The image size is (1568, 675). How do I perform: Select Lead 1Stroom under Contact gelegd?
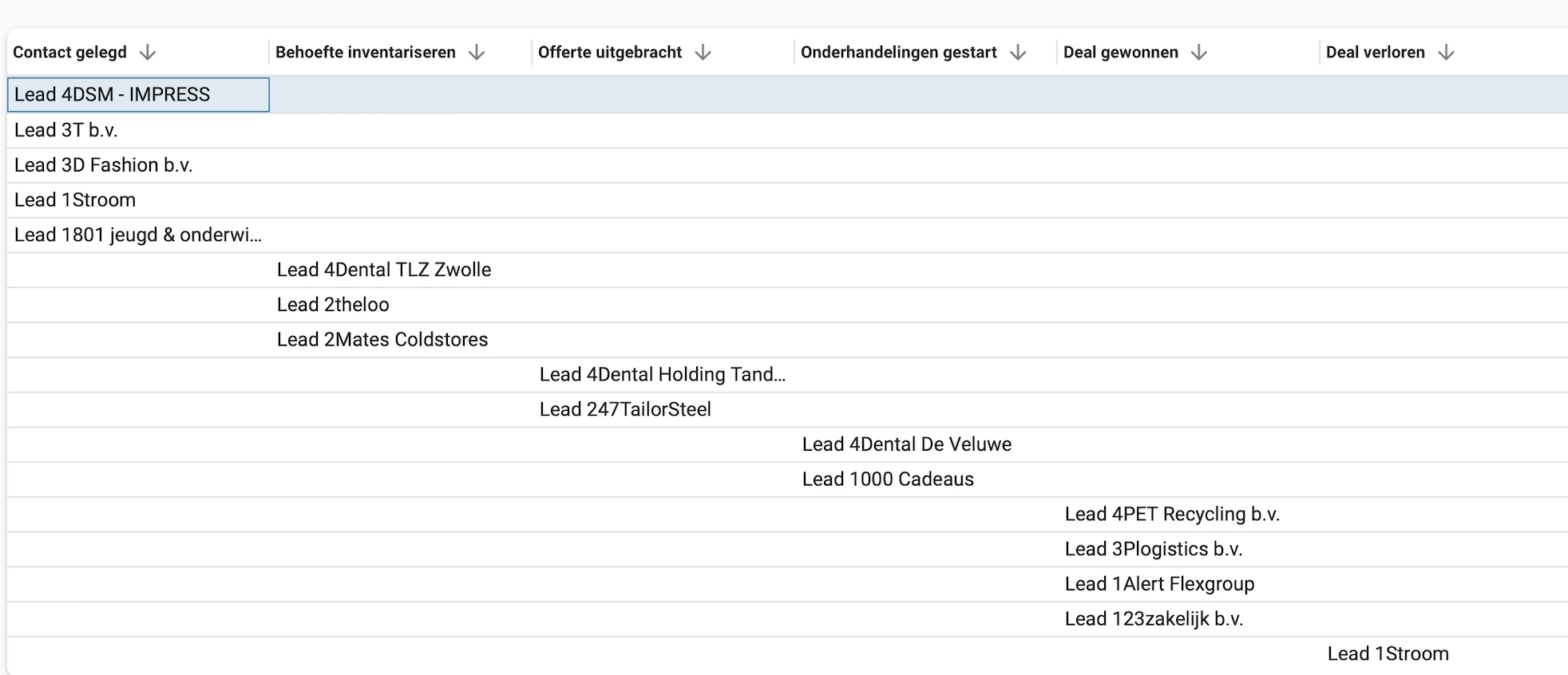click(75, 200)
